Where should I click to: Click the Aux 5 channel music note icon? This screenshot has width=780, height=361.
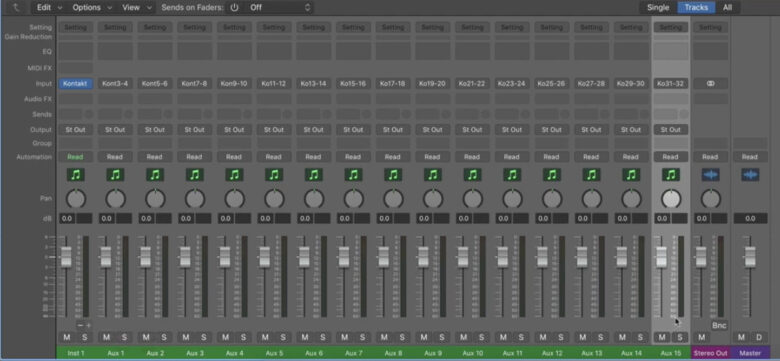[x=274, y=175]
